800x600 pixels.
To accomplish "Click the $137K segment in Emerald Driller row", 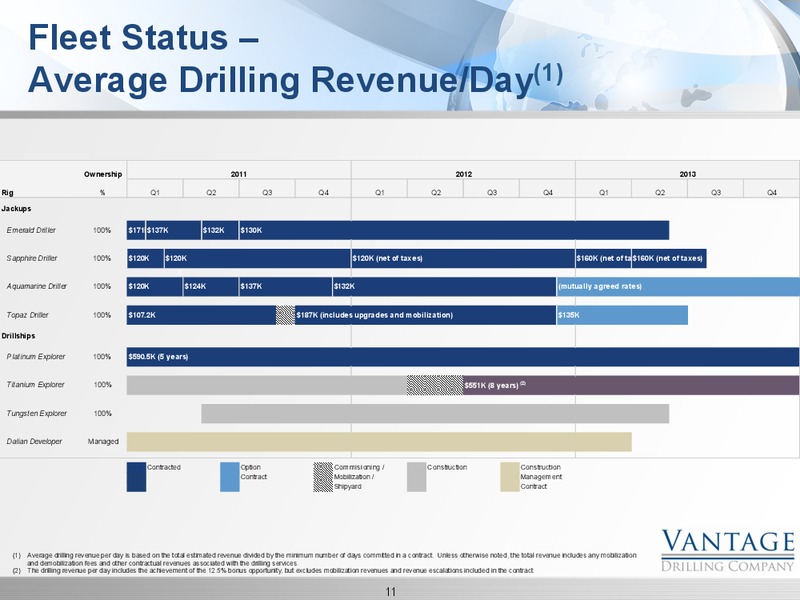I will pos(173,230).
